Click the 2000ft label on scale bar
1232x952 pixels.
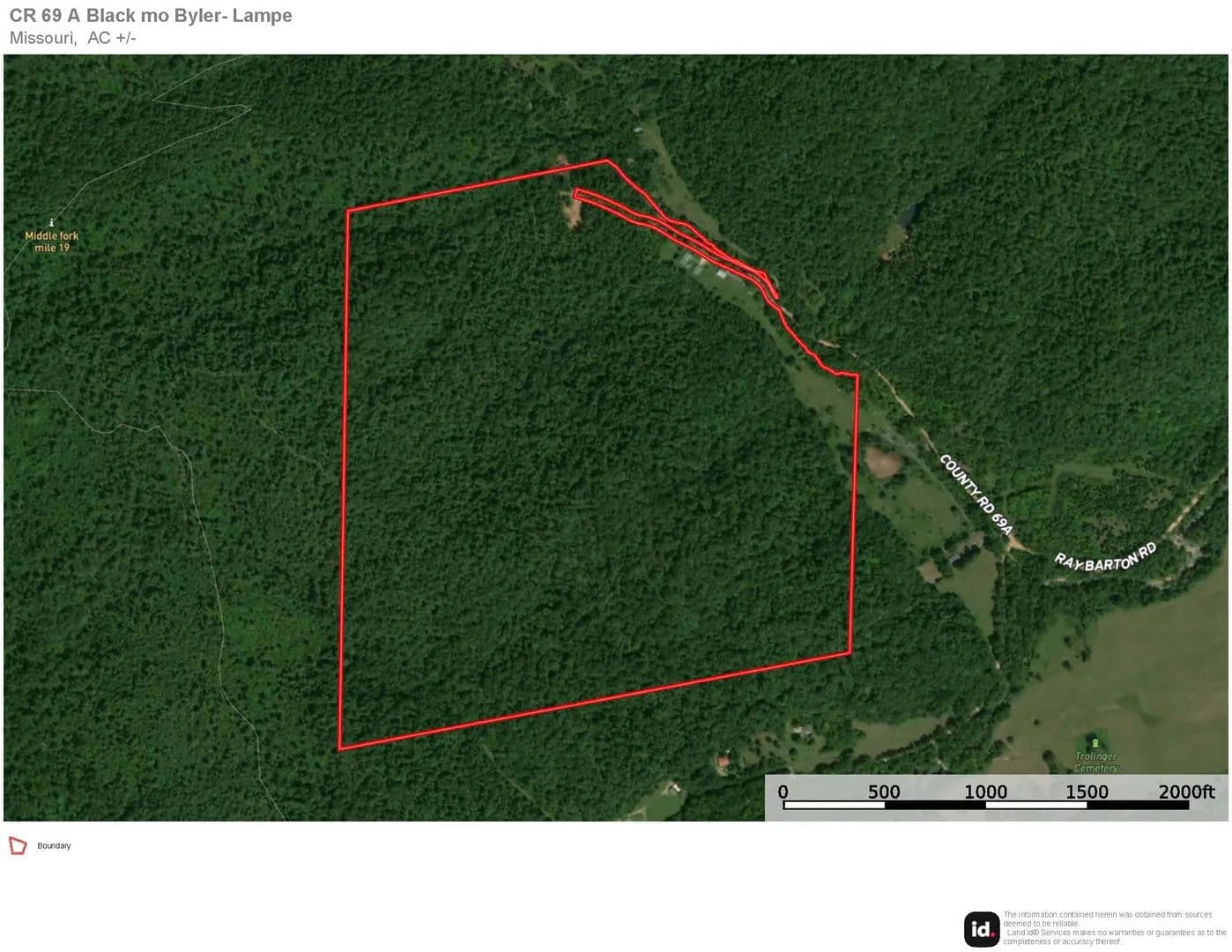(1186, 792)
